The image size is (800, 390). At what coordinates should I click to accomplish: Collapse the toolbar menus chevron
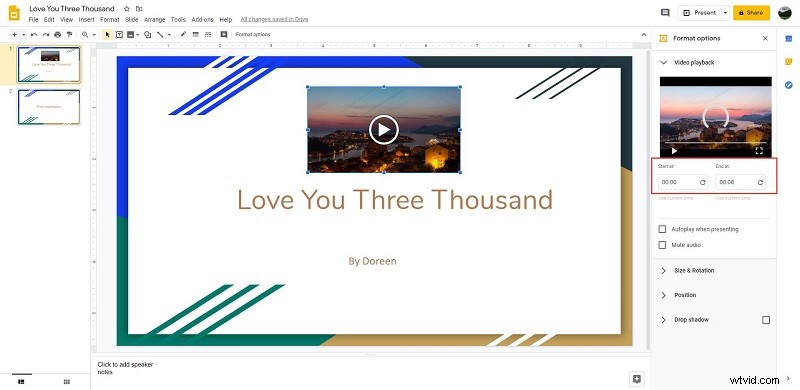click(644, 35)
